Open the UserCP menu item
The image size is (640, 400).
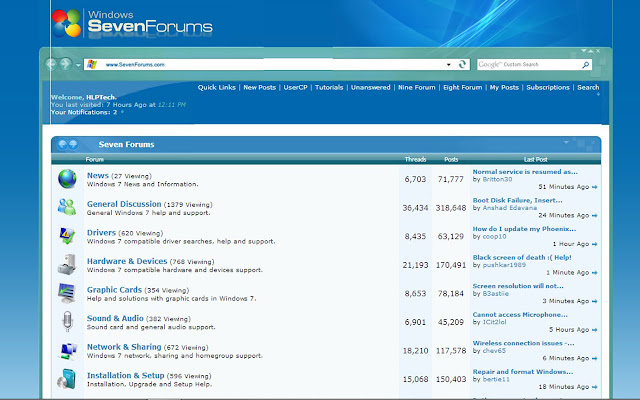(296, 87)
